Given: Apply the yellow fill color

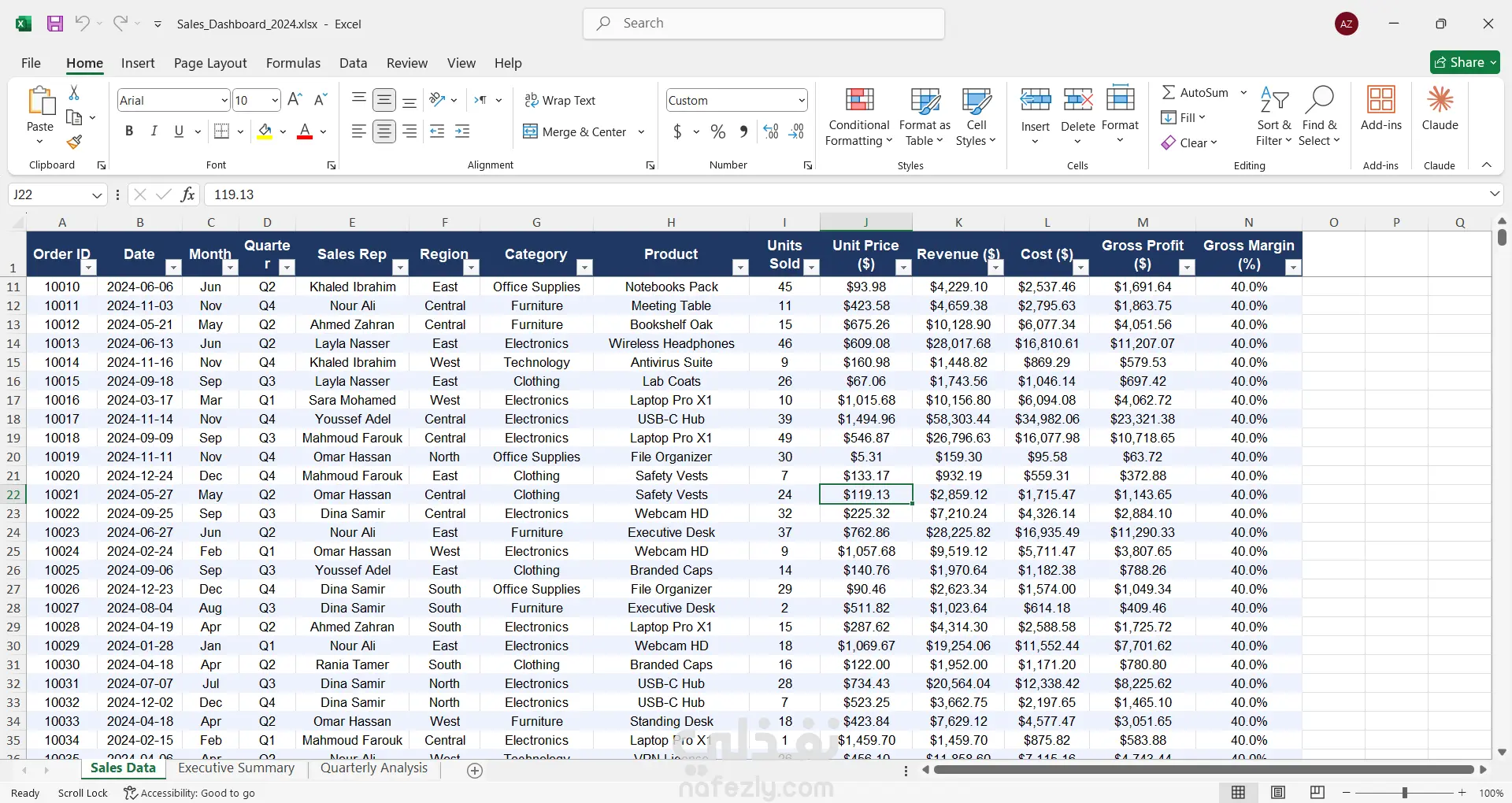Looking at the screenshot, I should 265,131.
